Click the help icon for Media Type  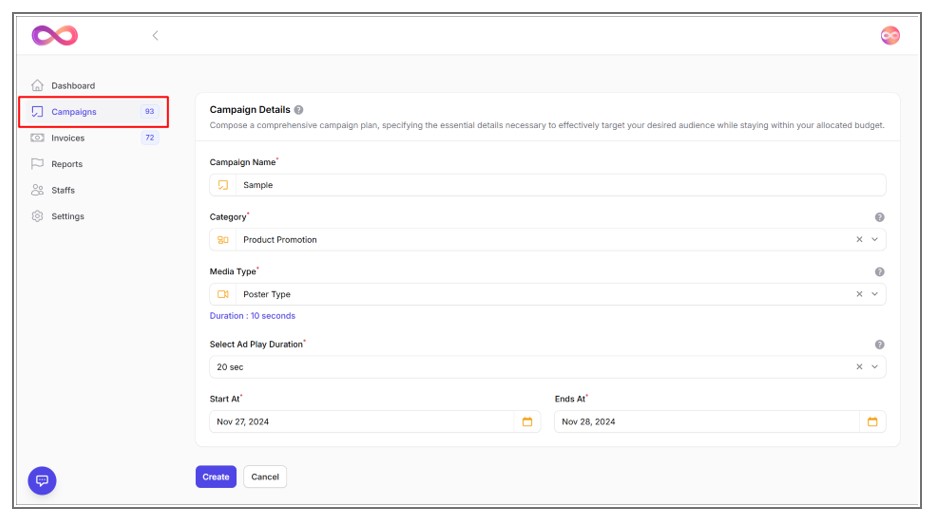pyautogui.click(x=879, y=272)
